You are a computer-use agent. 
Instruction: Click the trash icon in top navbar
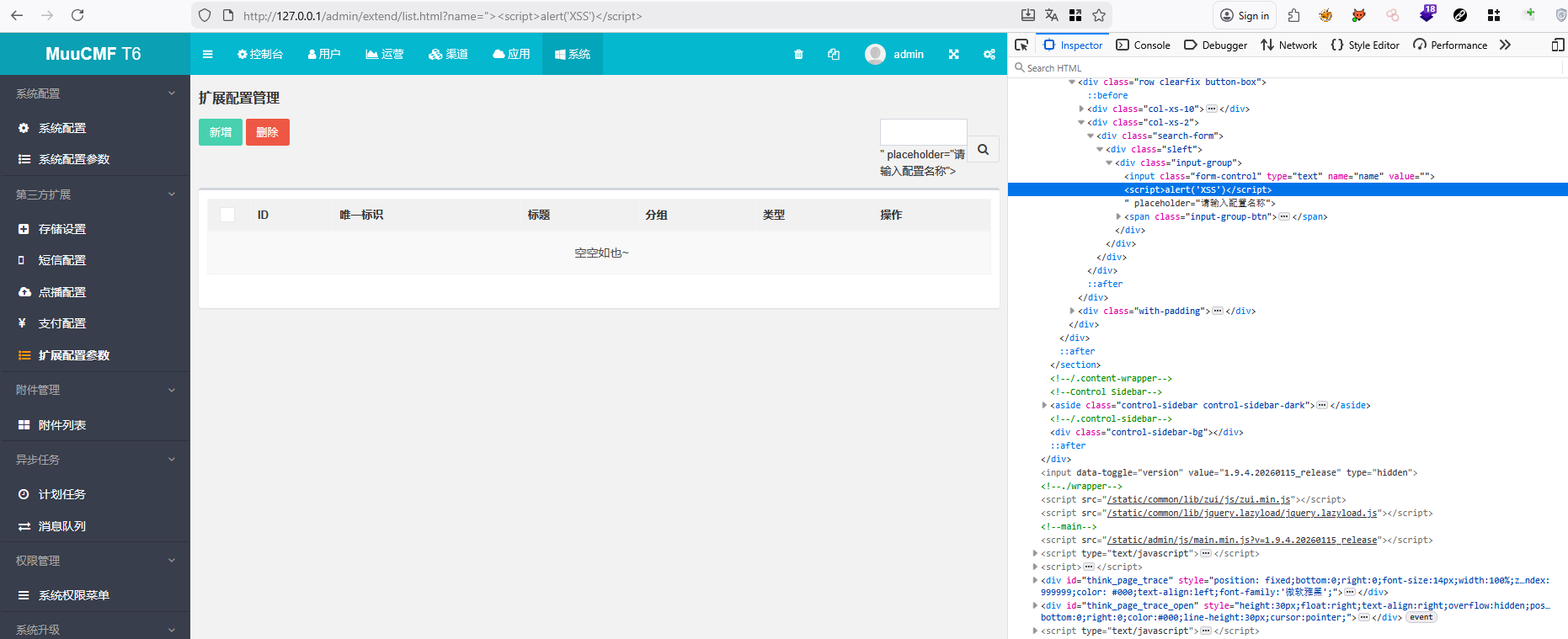[x=798, y=54]
